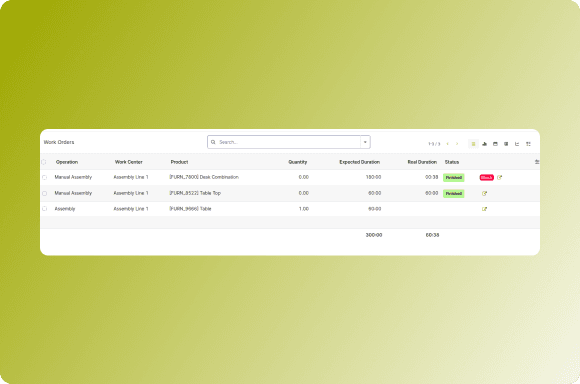
Task: Click the 300:00 expected duration total
Action: point(374,235)
